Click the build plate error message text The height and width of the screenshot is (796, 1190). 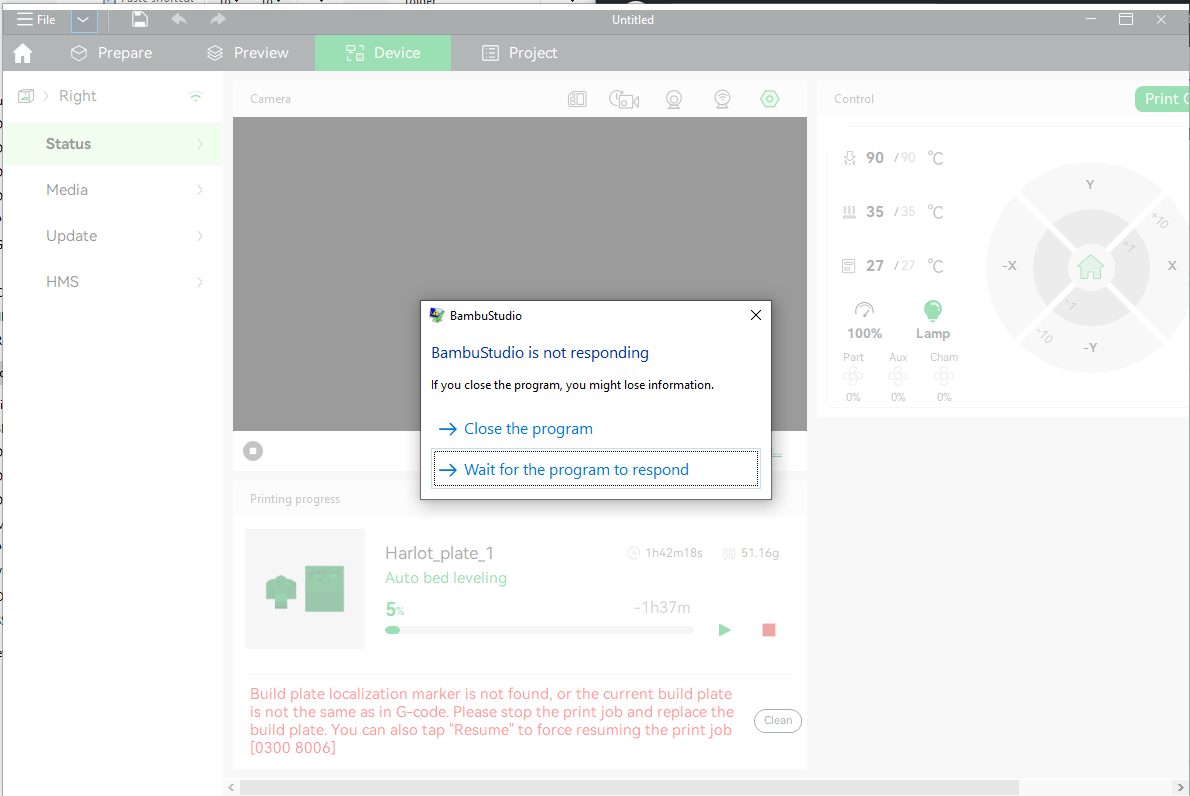(492, 721)
